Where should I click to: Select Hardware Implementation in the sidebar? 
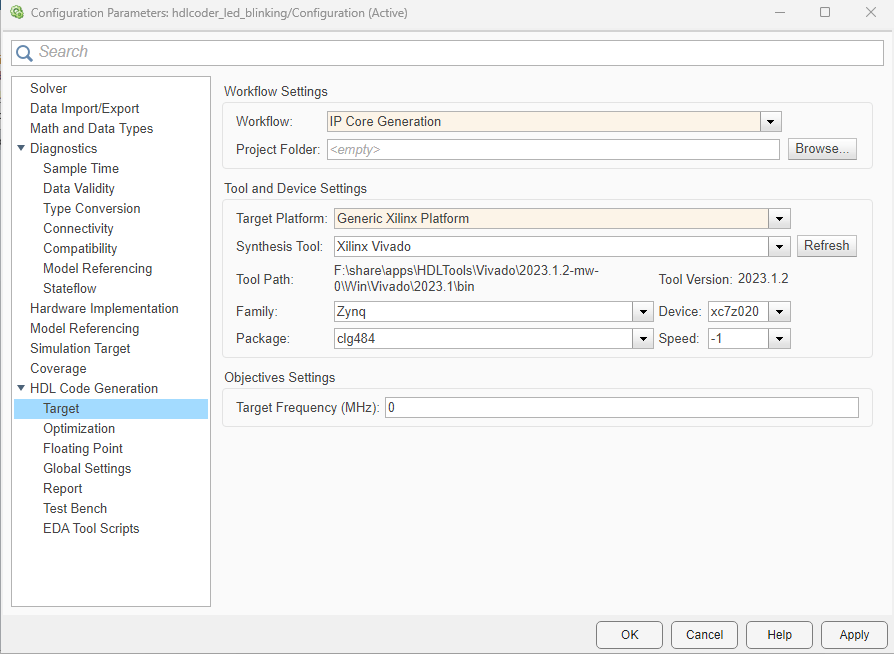click(104, 308)
